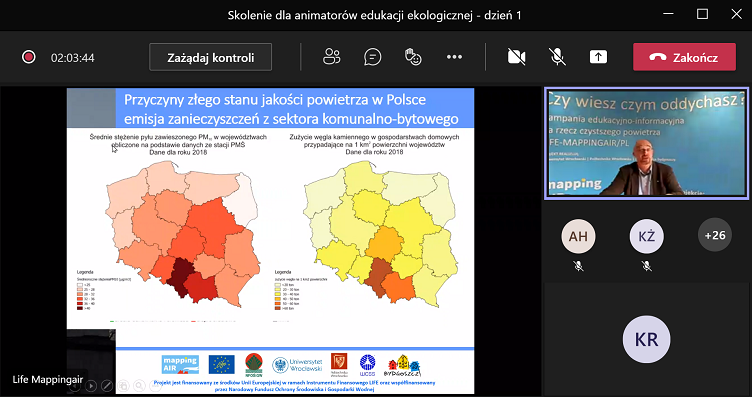
Task: Select the KŻ participant avatar
Action: tap(646, 235)
